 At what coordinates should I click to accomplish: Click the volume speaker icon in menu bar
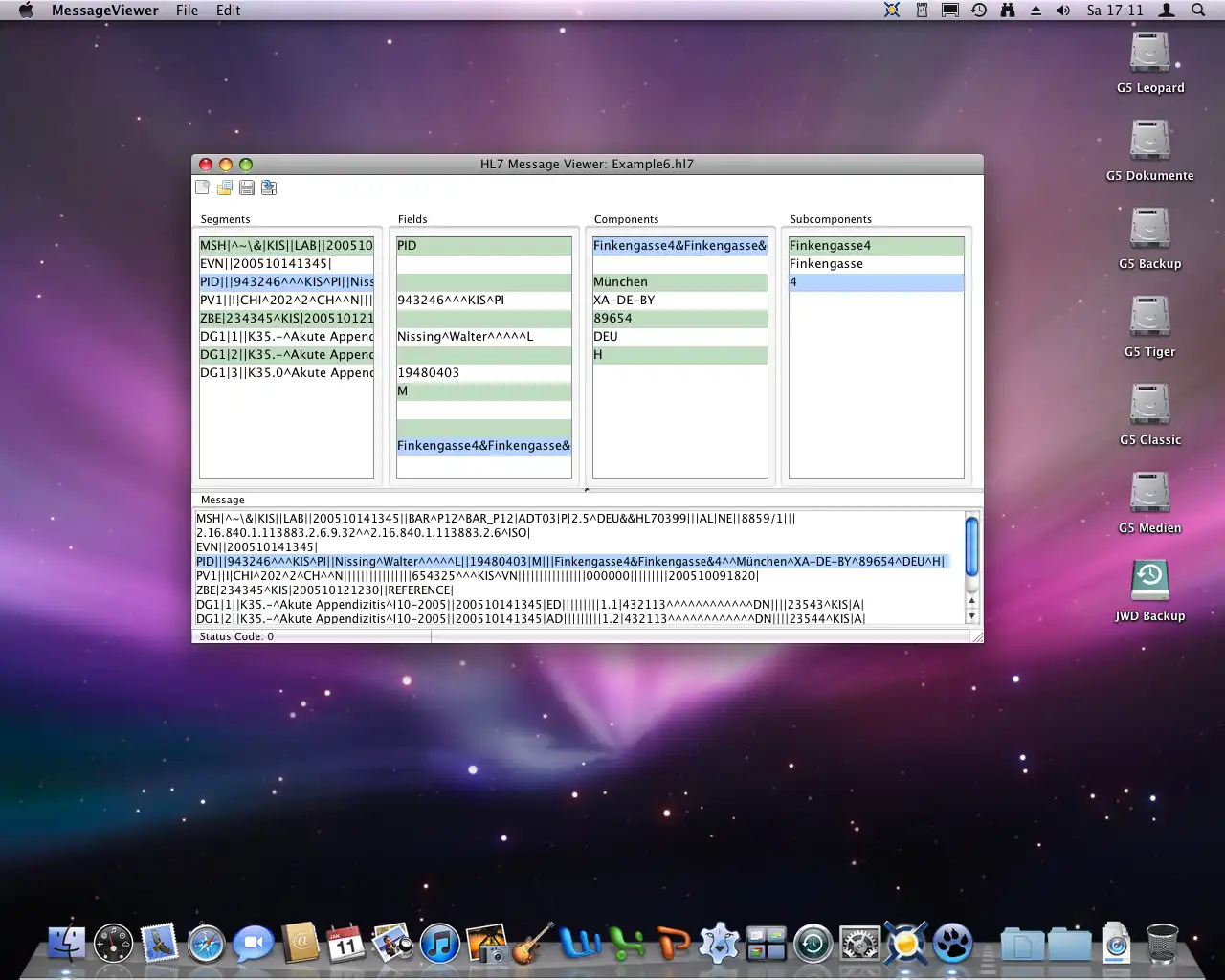[1062, 11]
